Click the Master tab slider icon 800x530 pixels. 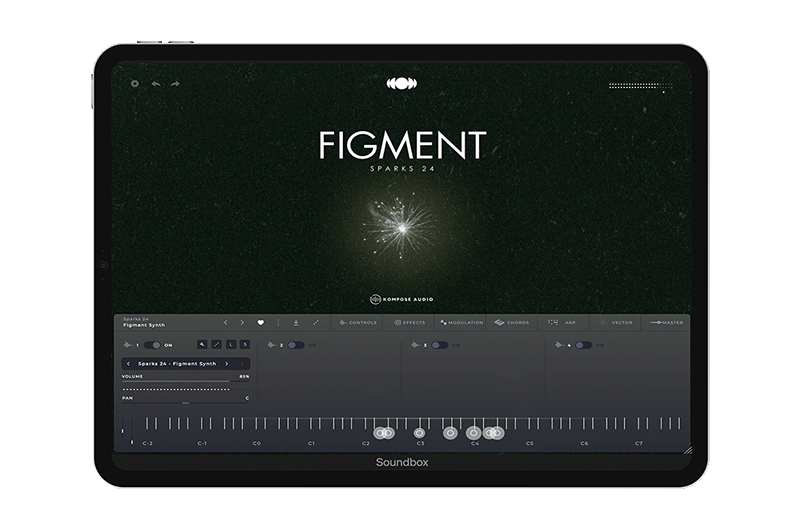pyautogui.click(x=656, y=322)
